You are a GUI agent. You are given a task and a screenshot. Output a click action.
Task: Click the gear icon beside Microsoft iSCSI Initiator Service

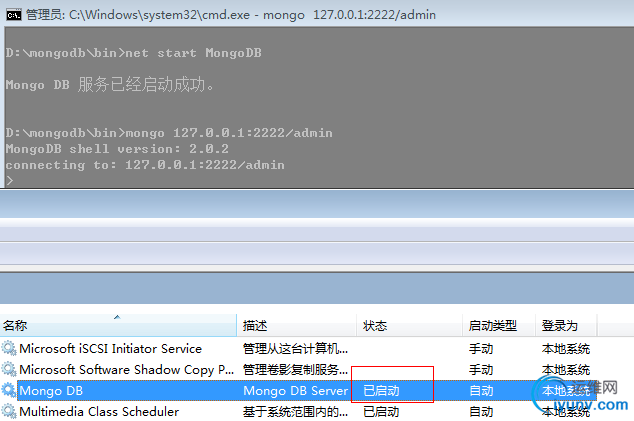[9, 348]
